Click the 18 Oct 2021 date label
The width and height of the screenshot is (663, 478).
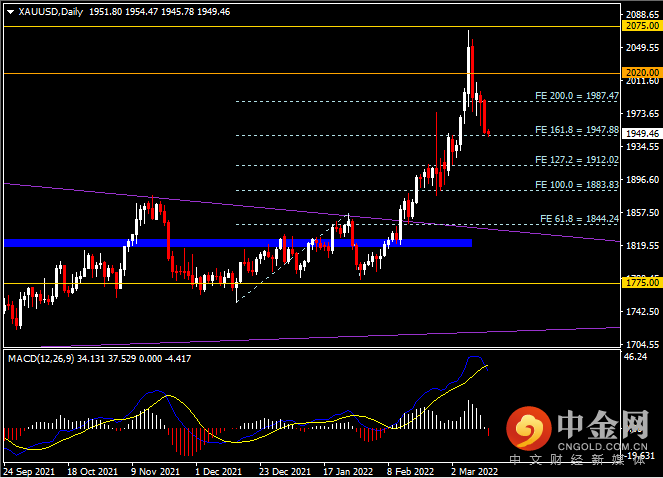[x=92, y=471]
